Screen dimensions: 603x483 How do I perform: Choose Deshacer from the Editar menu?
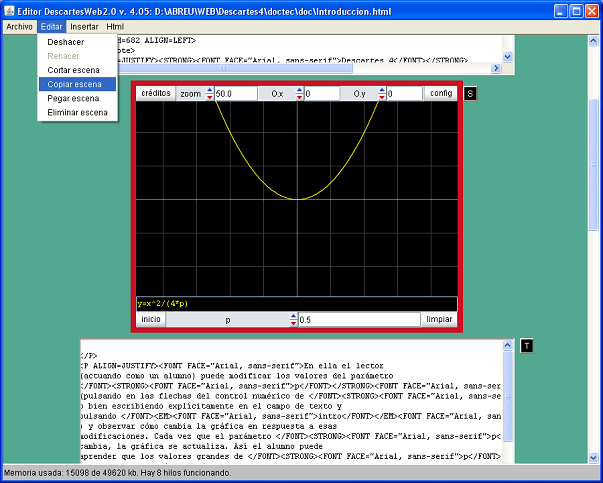(77, 42)
